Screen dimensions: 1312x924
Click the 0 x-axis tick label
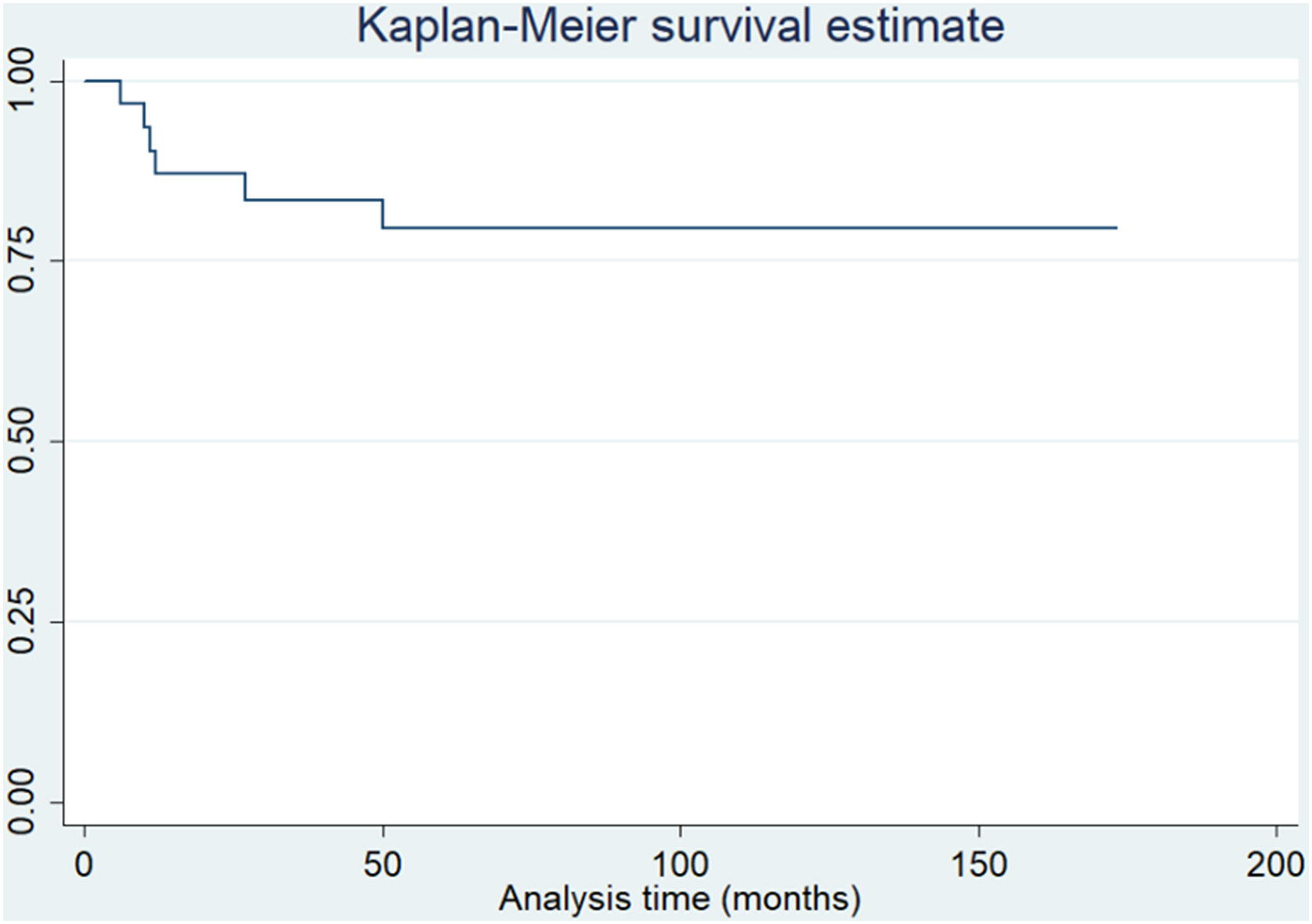click(85, 864)
